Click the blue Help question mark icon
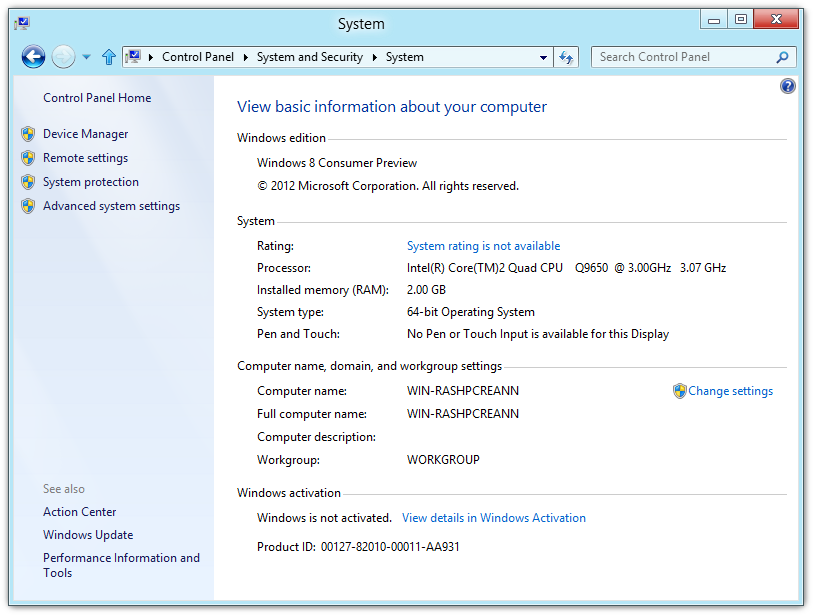Viewport: 814px width, 616px height. (787, 87)
